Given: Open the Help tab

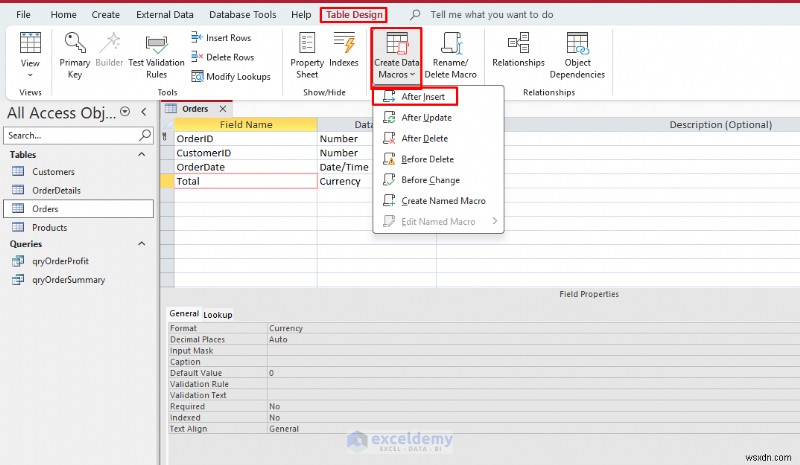Looking at the screenshot, I should pos(301,15).
